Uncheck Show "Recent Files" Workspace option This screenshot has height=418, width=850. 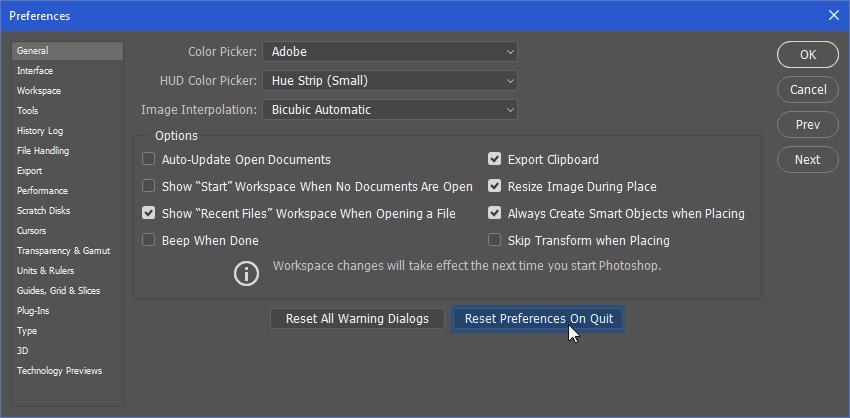148,213
